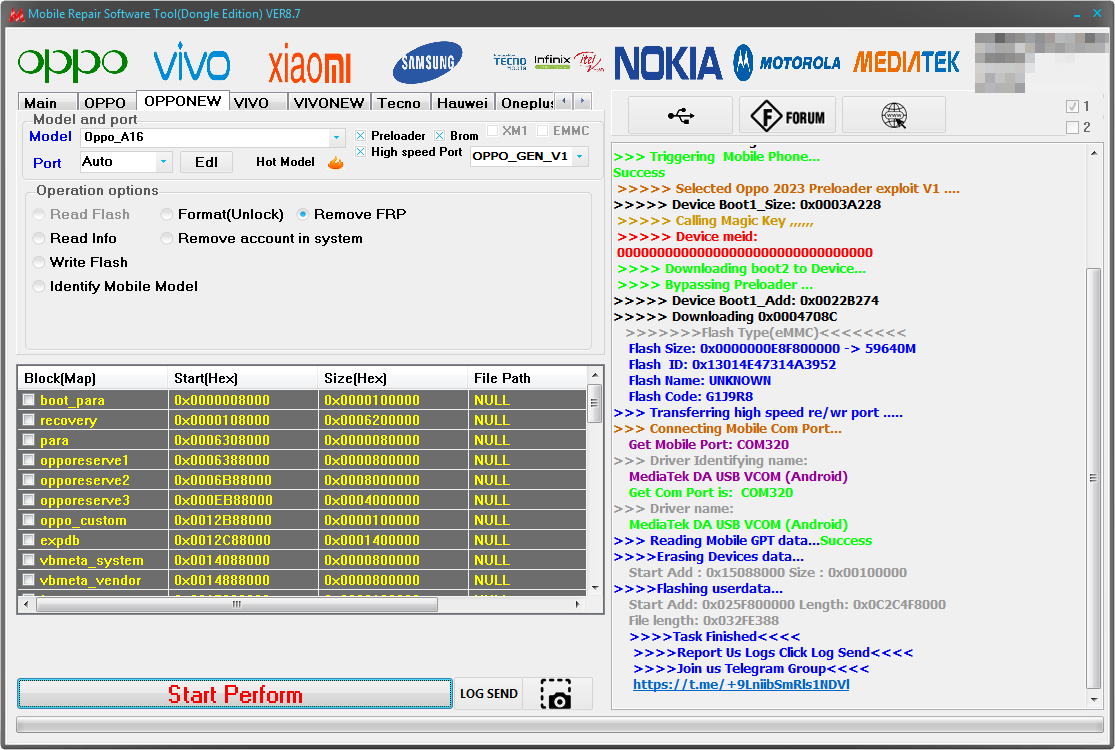Select the Read Info radio option
The image size is (1115, 750).
[x=39, y=238]
